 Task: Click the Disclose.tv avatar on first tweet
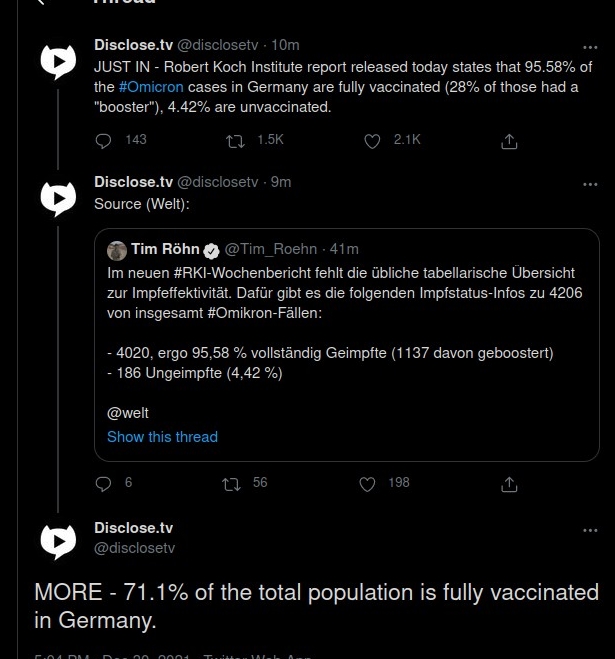pyautogui.click(x=58, y=62)
